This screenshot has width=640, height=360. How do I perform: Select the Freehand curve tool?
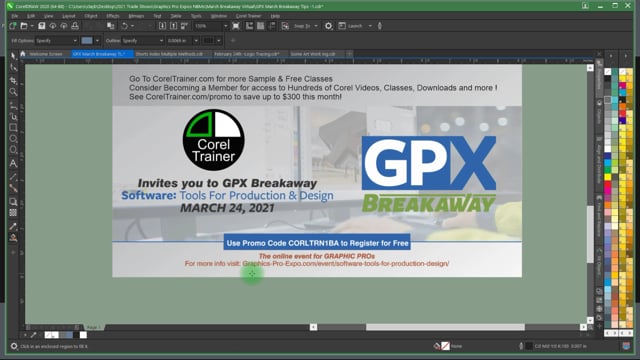(13, 106)
